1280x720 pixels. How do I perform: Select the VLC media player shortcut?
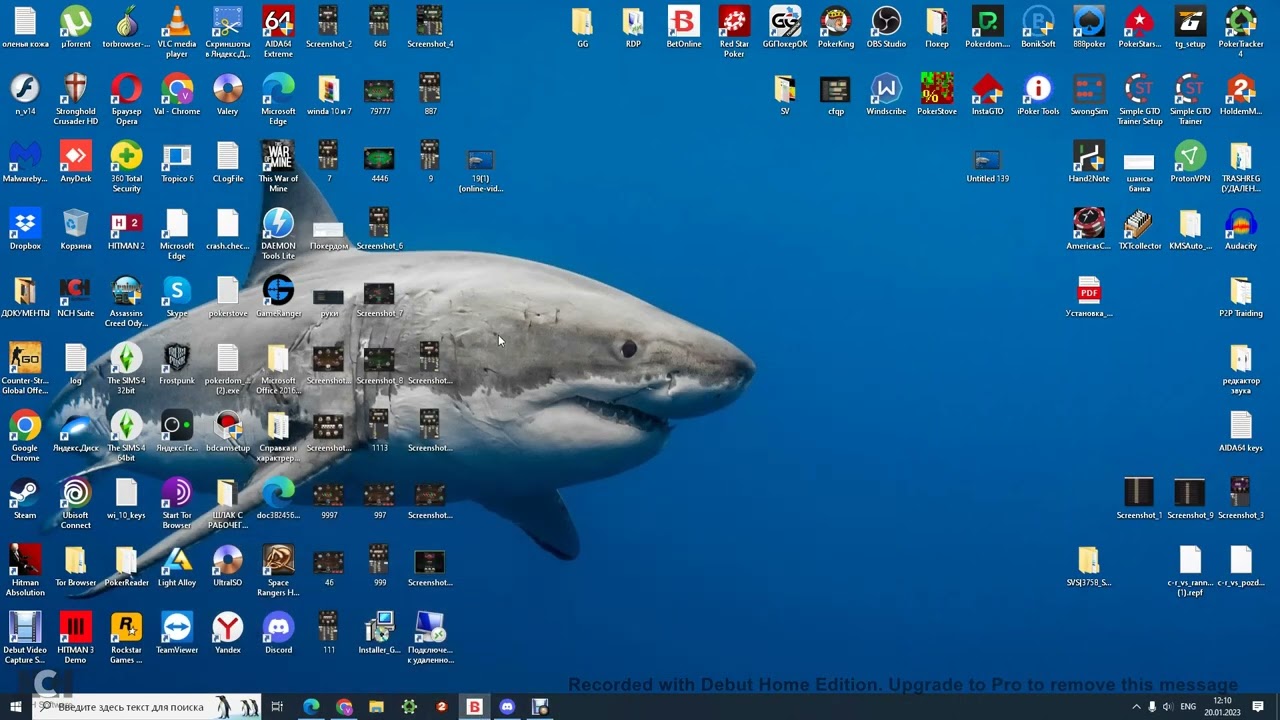click(177, 32)
